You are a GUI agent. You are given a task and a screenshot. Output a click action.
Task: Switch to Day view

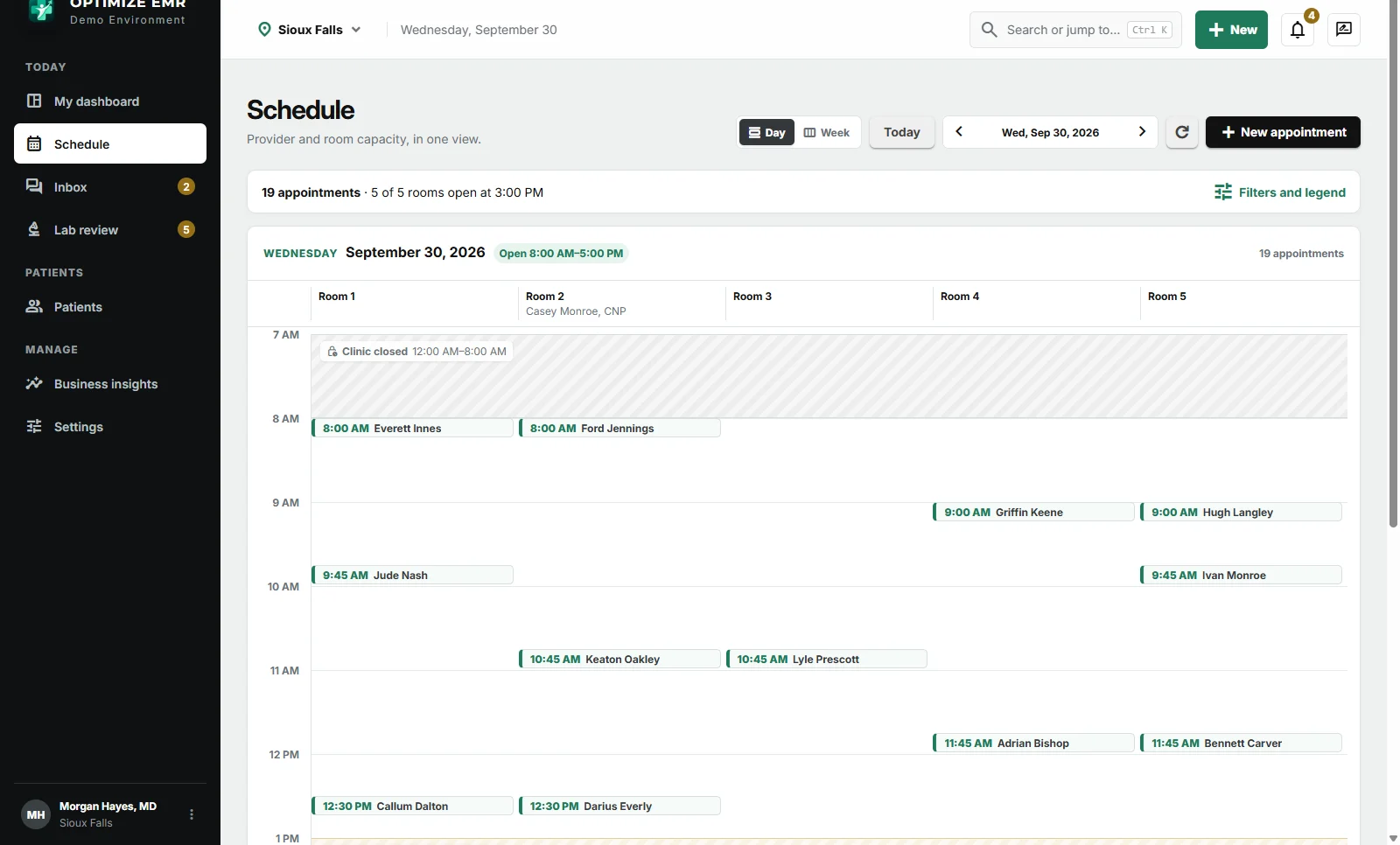pyautogui.click(x=766, y=132)
